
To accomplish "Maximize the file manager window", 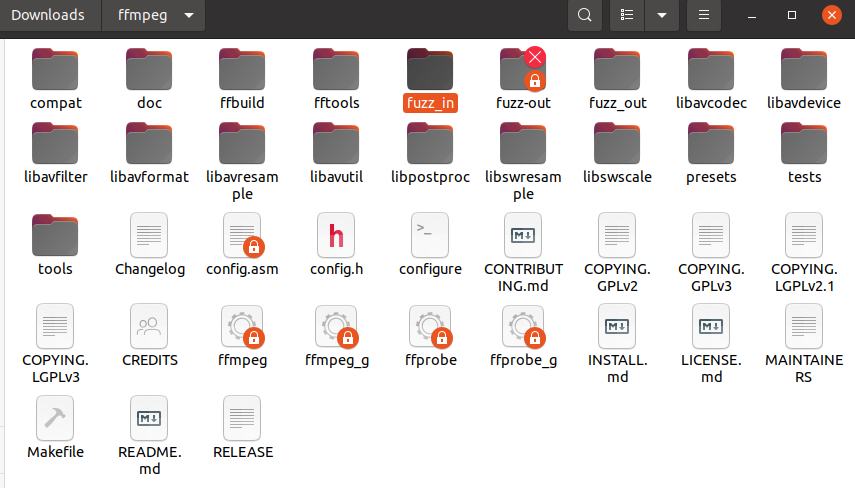I will 792,15.
